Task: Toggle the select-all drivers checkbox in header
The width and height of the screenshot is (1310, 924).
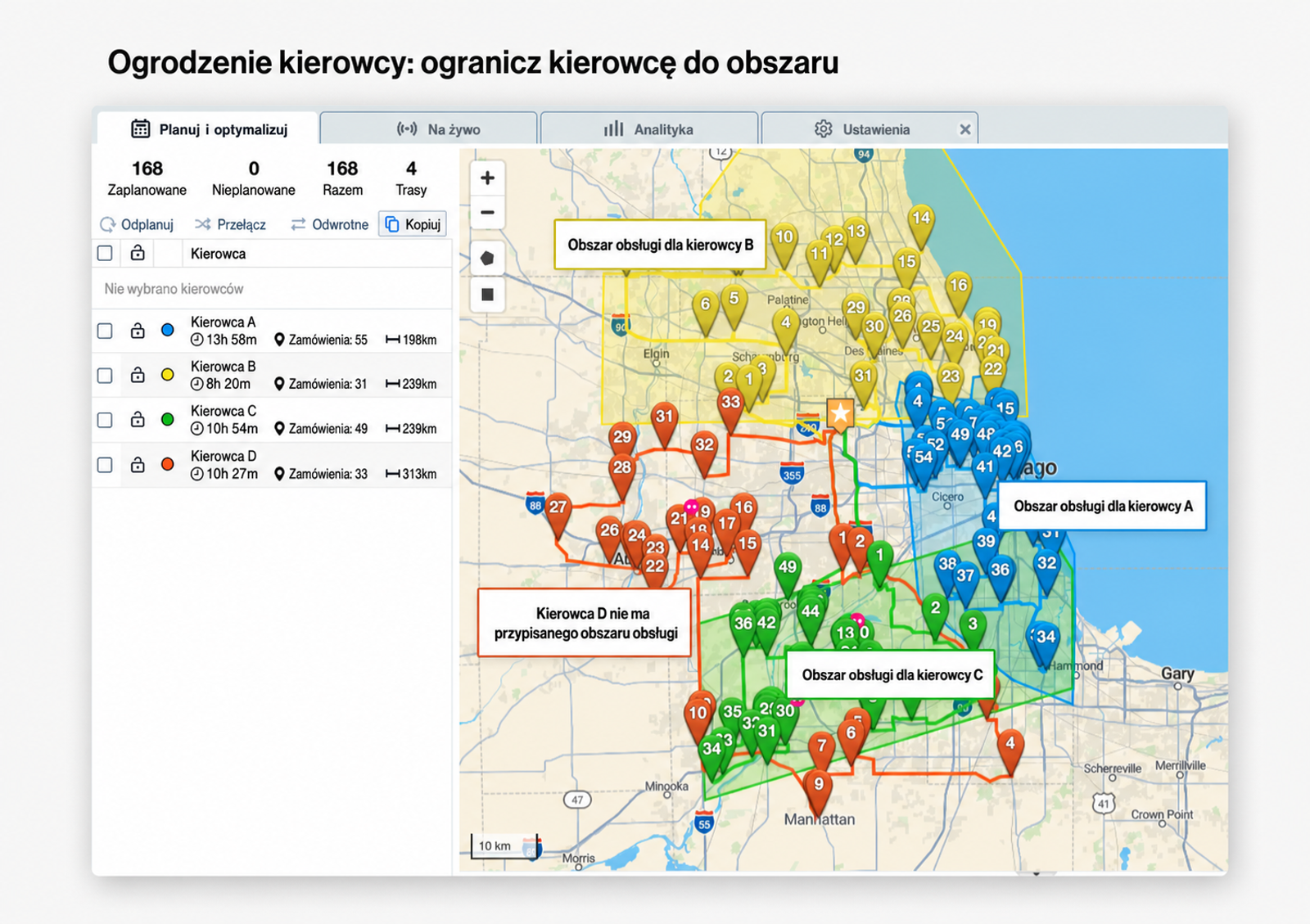Action: click(x=105, y=254)
